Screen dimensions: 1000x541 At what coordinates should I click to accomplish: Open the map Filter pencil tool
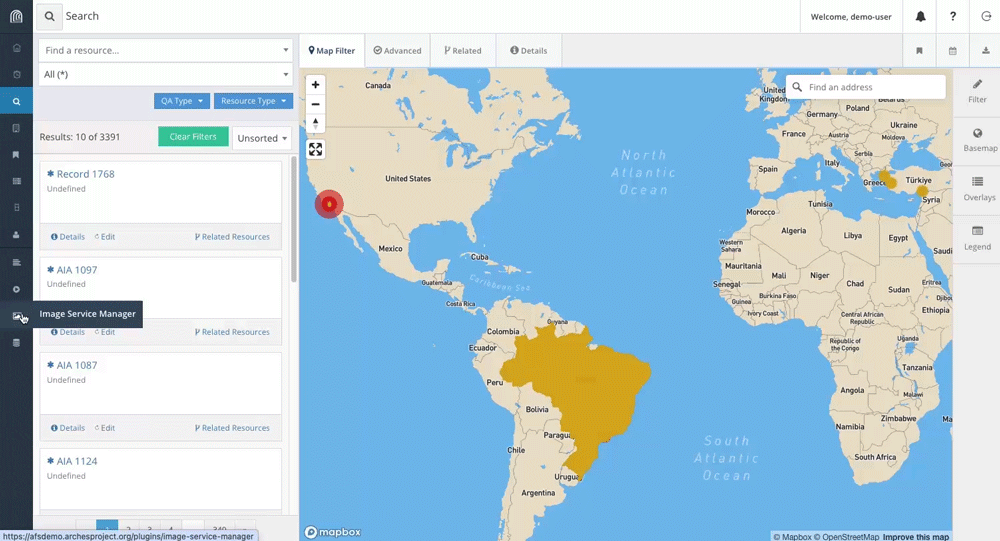(x=977, y=91)
